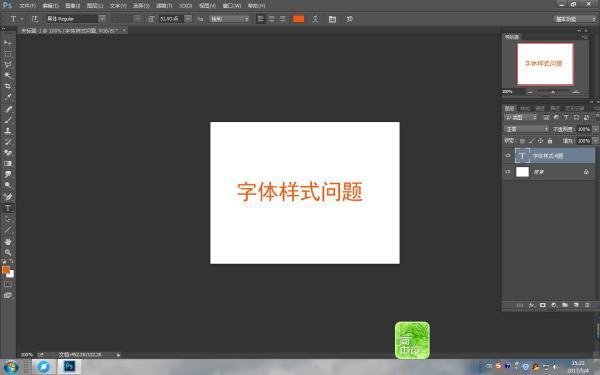This screenshot has height=375, width=600.
Task: Select the Magic Wand tool
Action: (x=8, y=75)
